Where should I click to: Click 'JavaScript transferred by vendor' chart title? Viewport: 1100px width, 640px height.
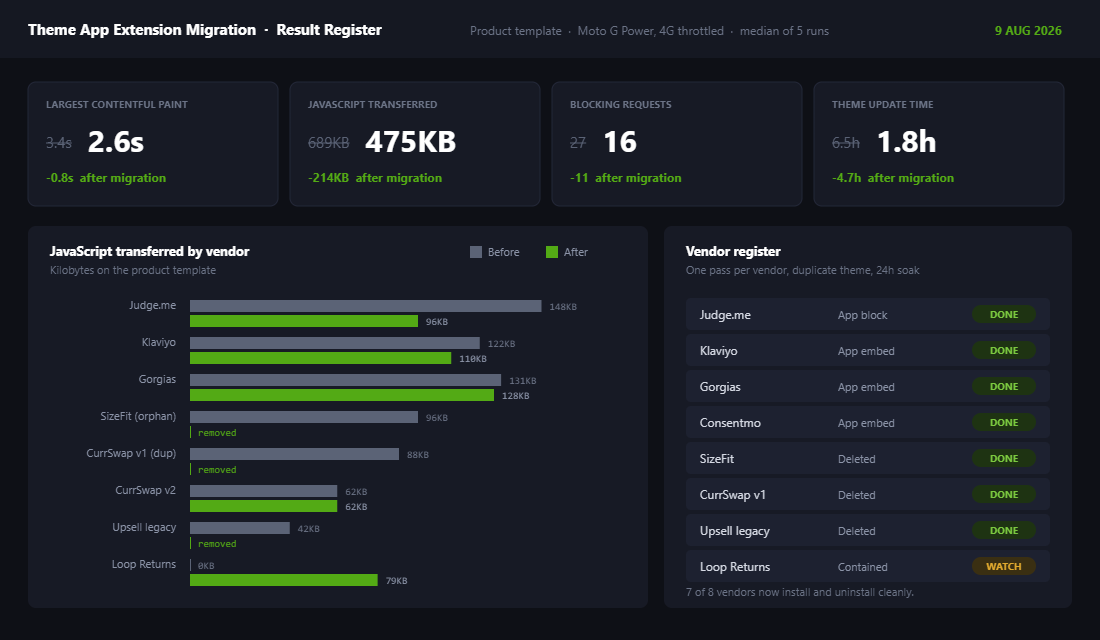tap(149, 251)
